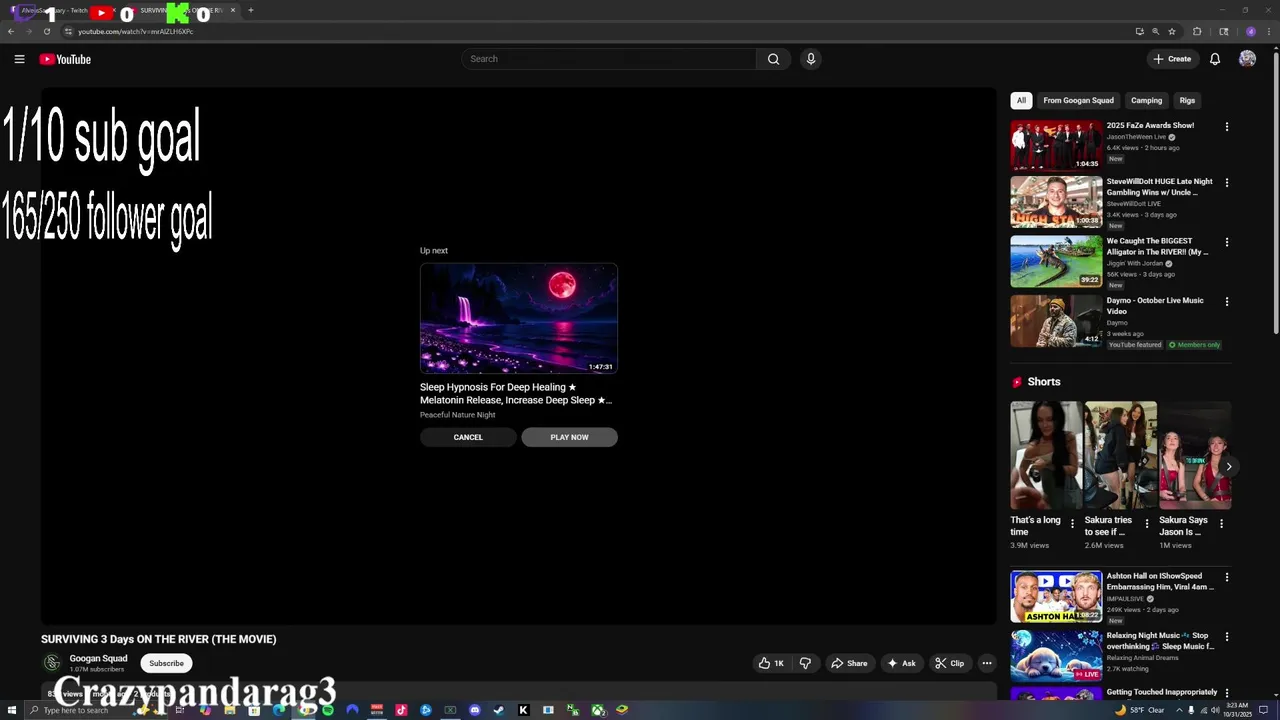Open options for Daymo October Live Music video

[x=1227, y=302]
